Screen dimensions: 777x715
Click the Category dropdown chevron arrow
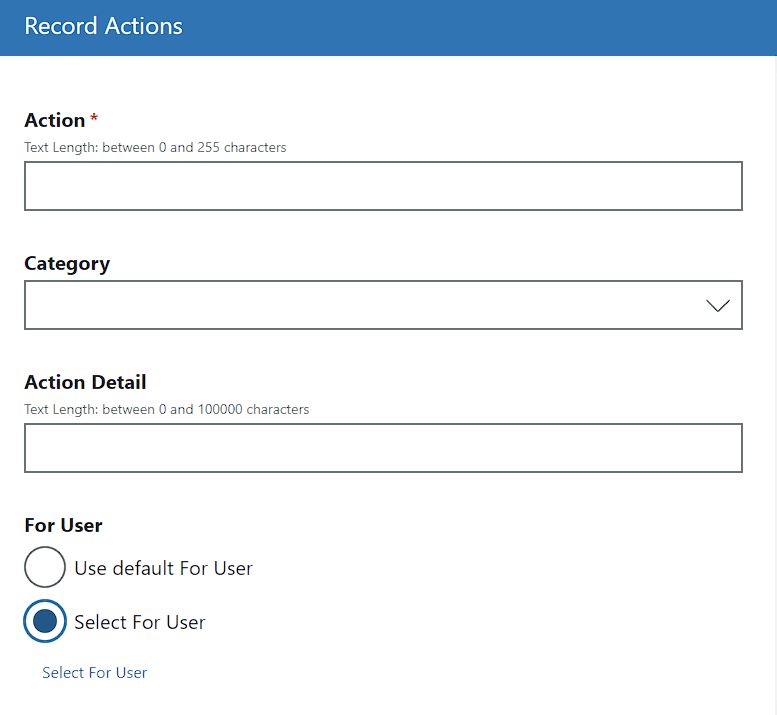click(717, 306)
